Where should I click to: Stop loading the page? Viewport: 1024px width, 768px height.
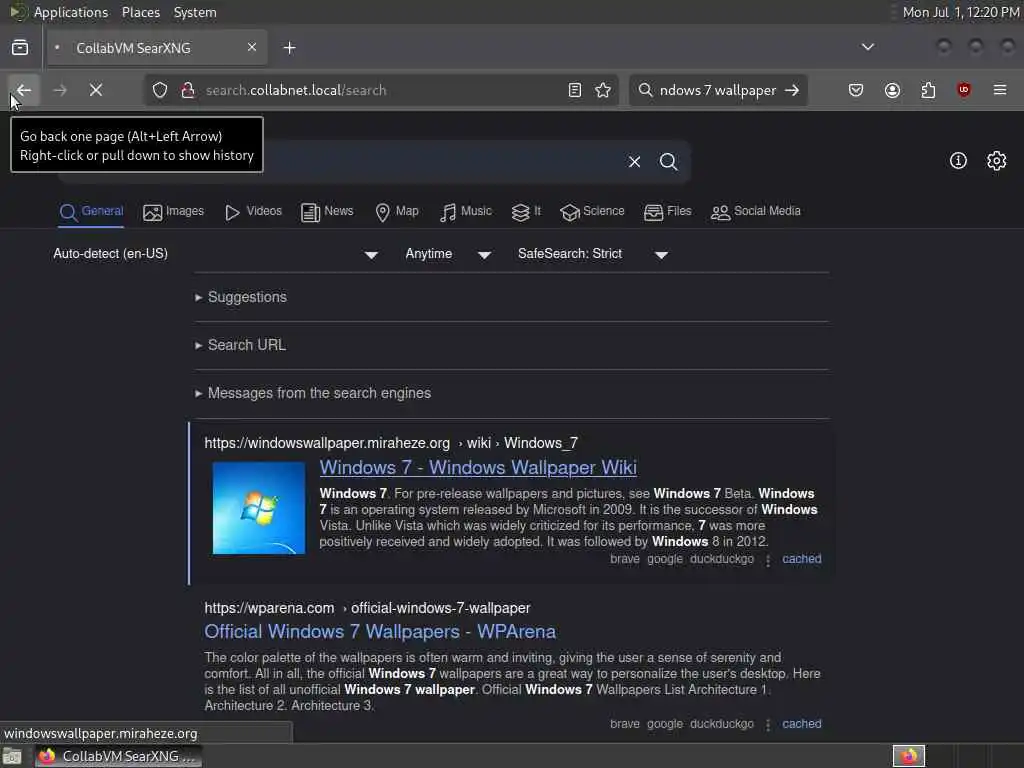(x=96, y=90)
